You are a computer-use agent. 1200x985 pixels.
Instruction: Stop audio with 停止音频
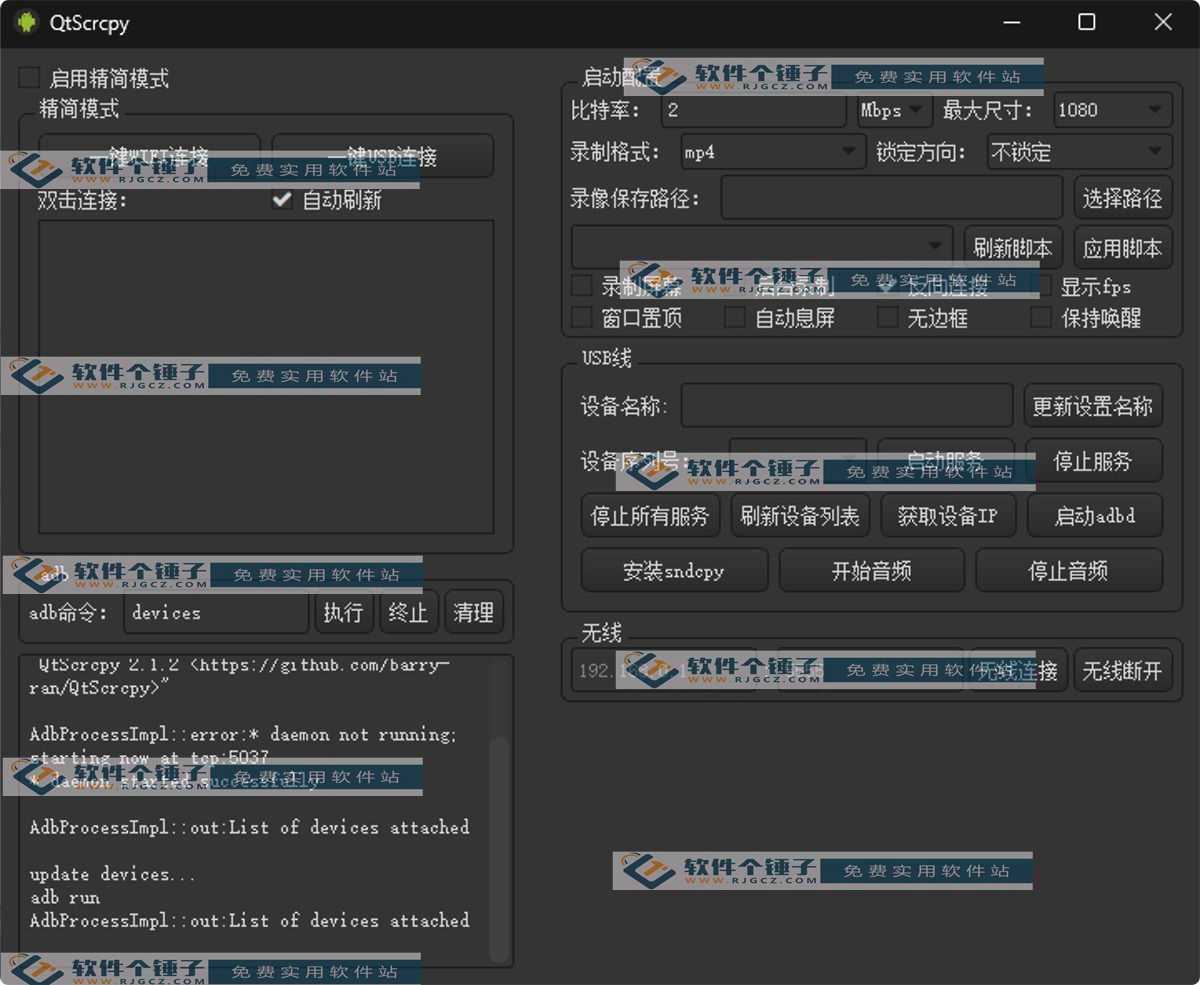coord(1069,571)
